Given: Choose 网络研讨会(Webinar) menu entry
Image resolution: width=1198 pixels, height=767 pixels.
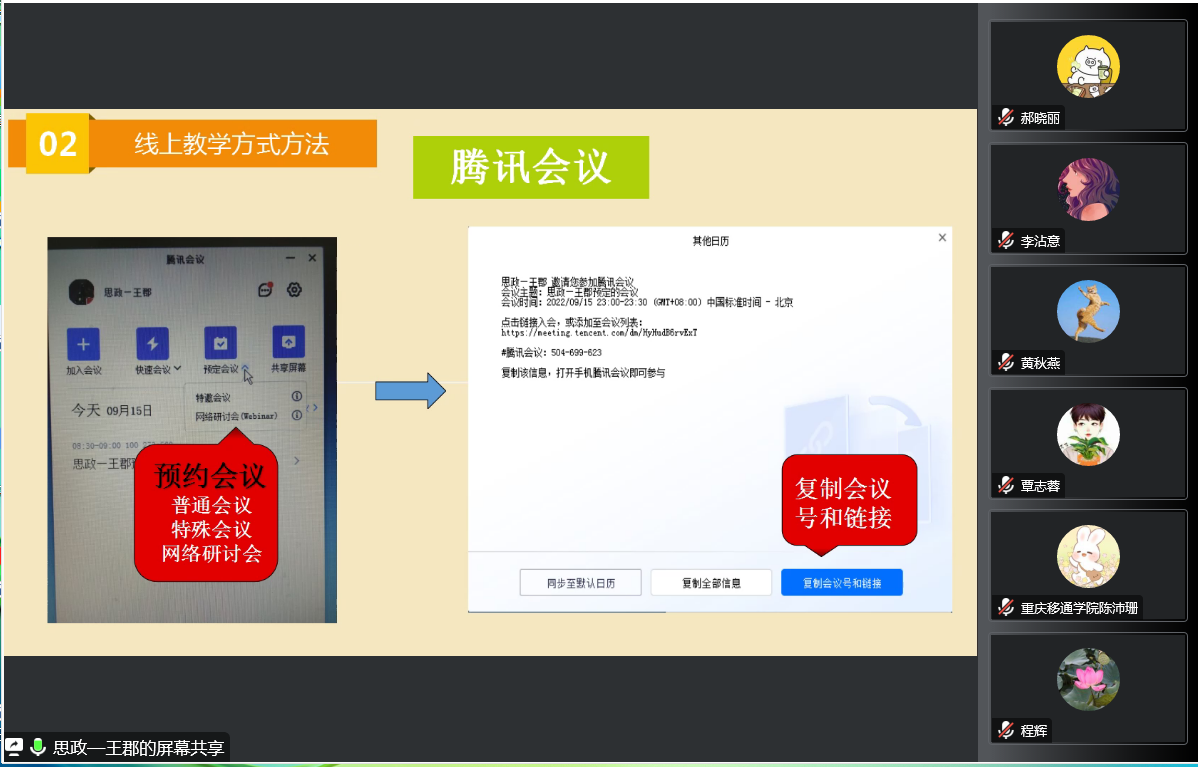Looking at the screenshot, I should (x=234, y=415).
